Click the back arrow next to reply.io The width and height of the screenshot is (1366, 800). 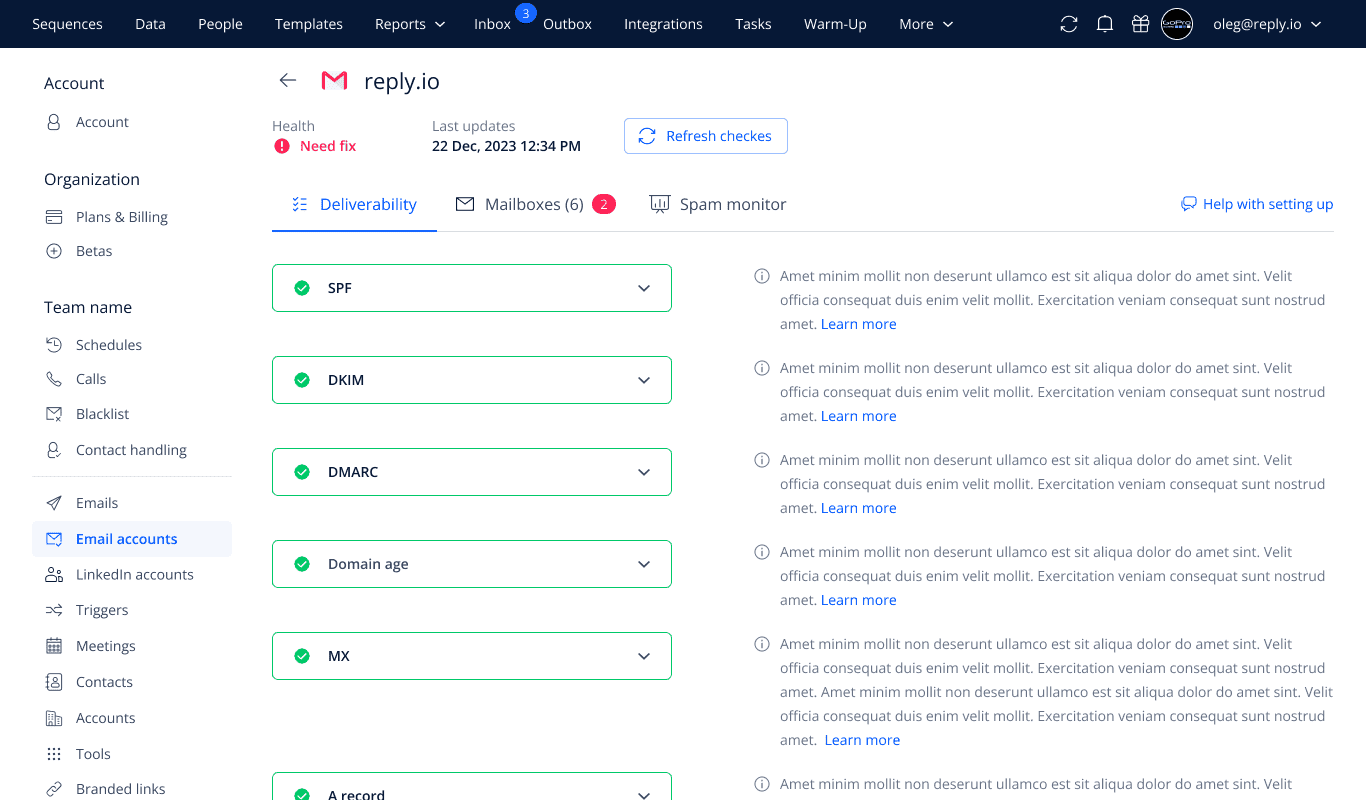288,81
